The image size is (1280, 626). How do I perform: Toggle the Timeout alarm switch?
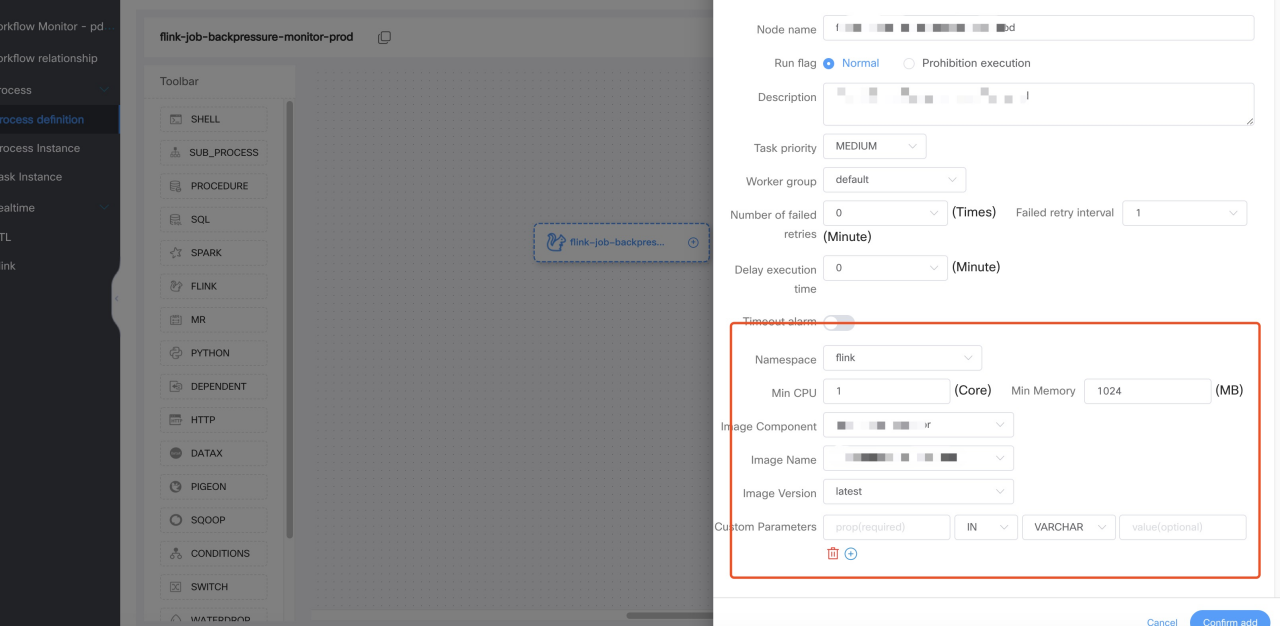tap(839, 322)
